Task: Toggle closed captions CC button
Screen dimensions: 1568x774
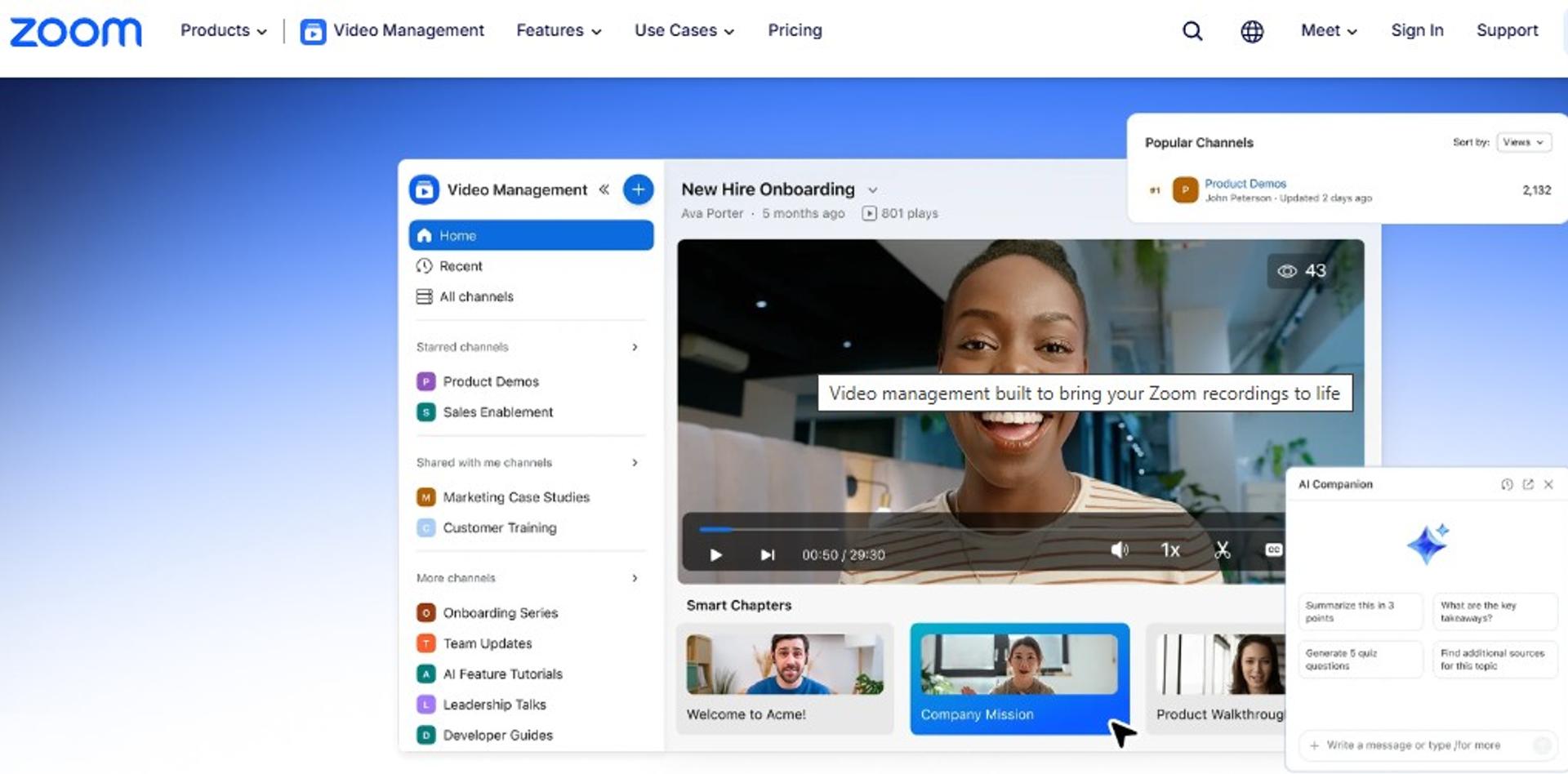Action: [x=1273, y=550]
